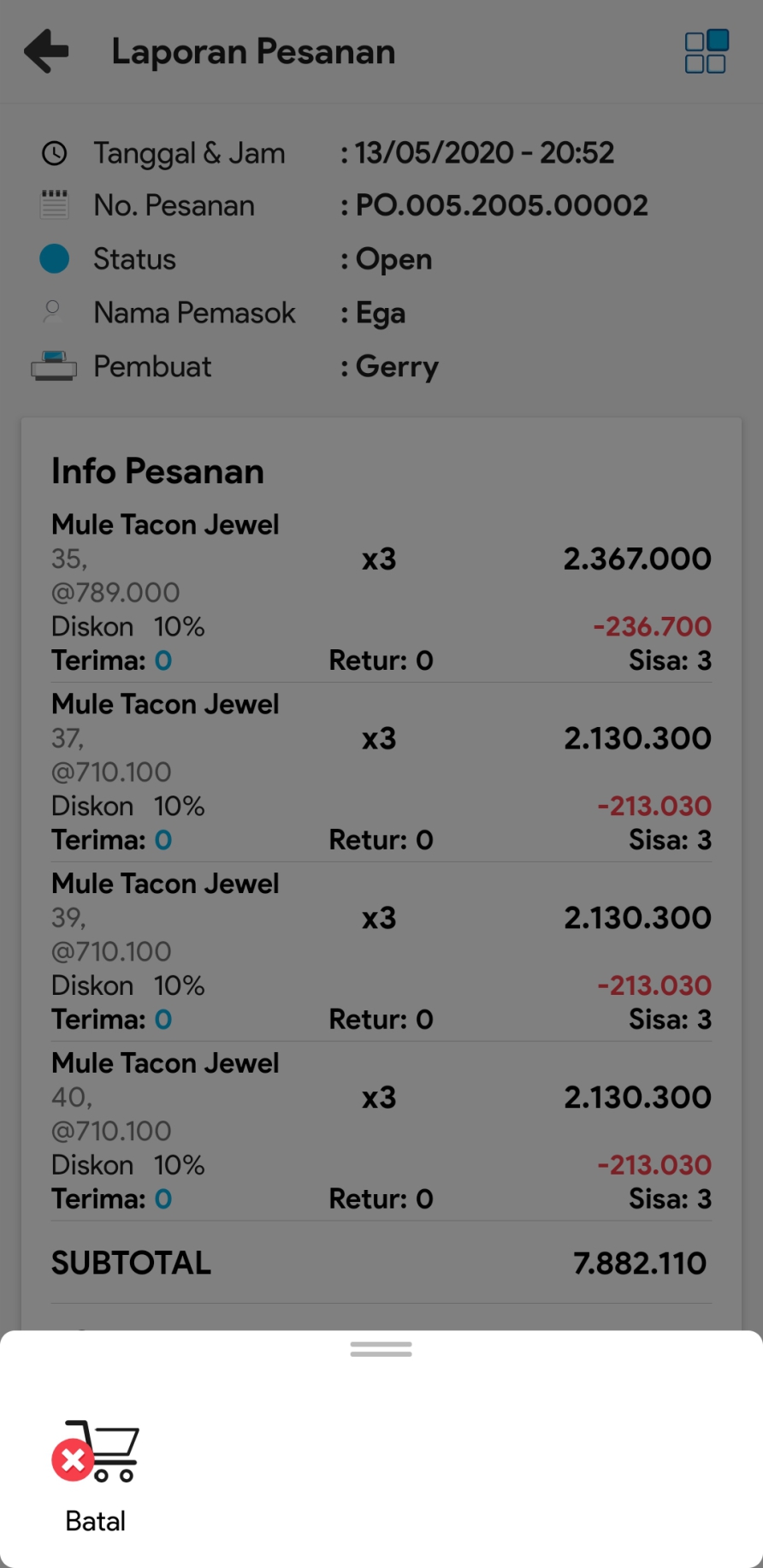Tap Terima value for size 35 item
Image resolution: width=763 pixels, height=1568 pixels.
163,660
